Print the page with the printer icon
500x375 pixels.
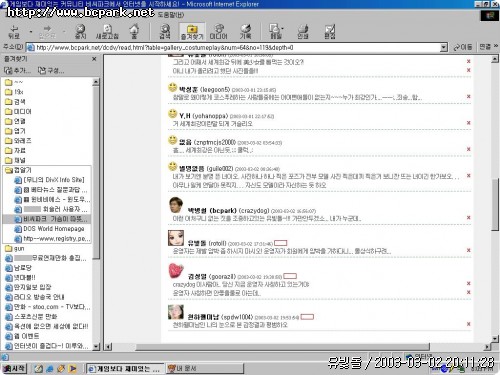303,32
